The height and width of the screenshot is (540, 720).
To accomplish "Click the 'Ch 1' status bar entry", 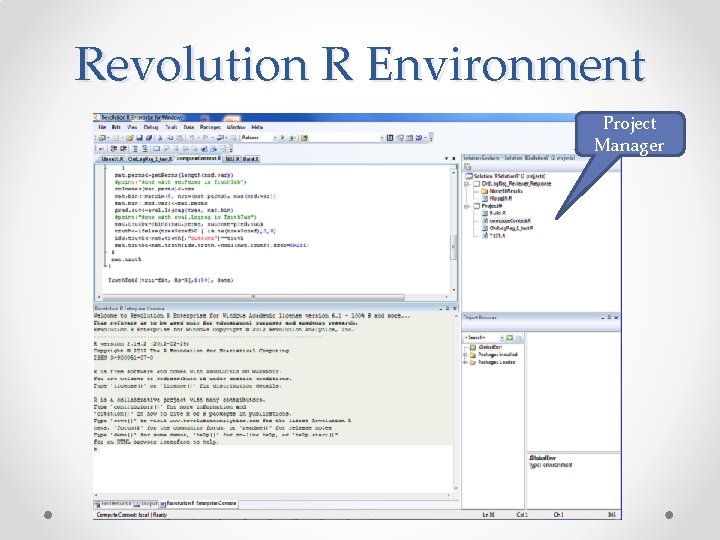I will pos(558,515).
